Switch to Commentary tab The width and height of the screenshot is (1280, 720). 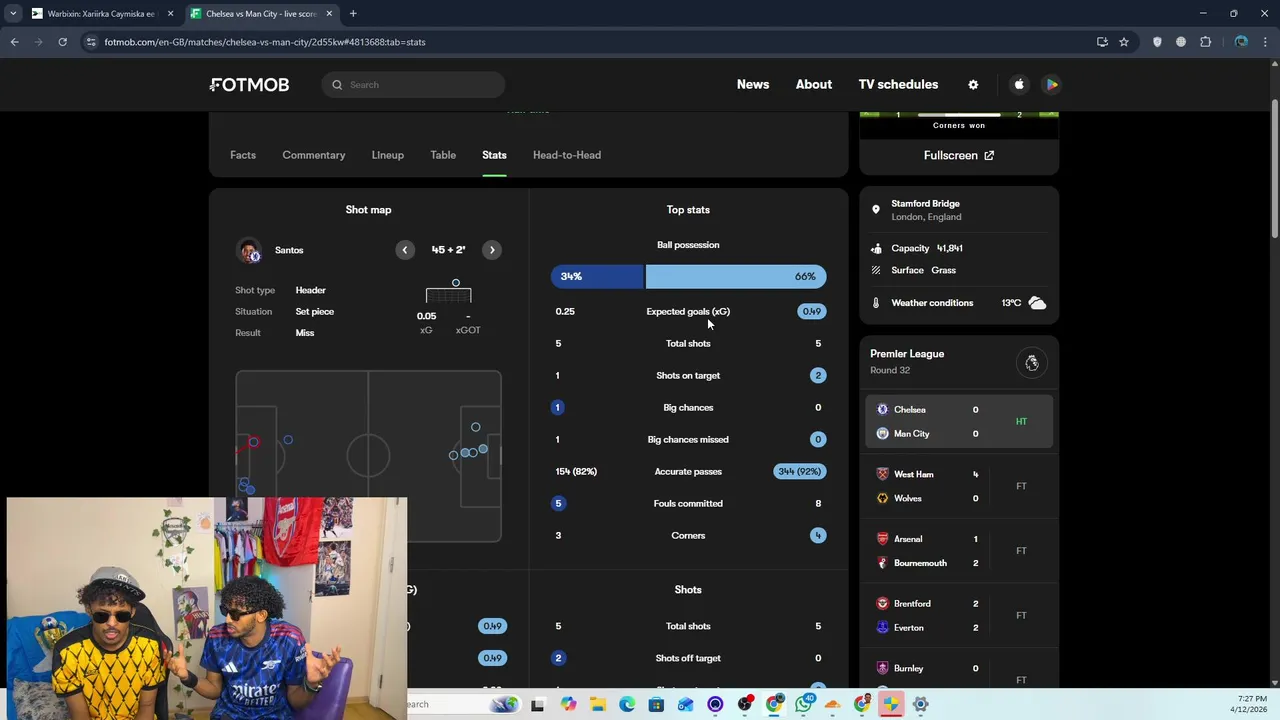point(314,155)
